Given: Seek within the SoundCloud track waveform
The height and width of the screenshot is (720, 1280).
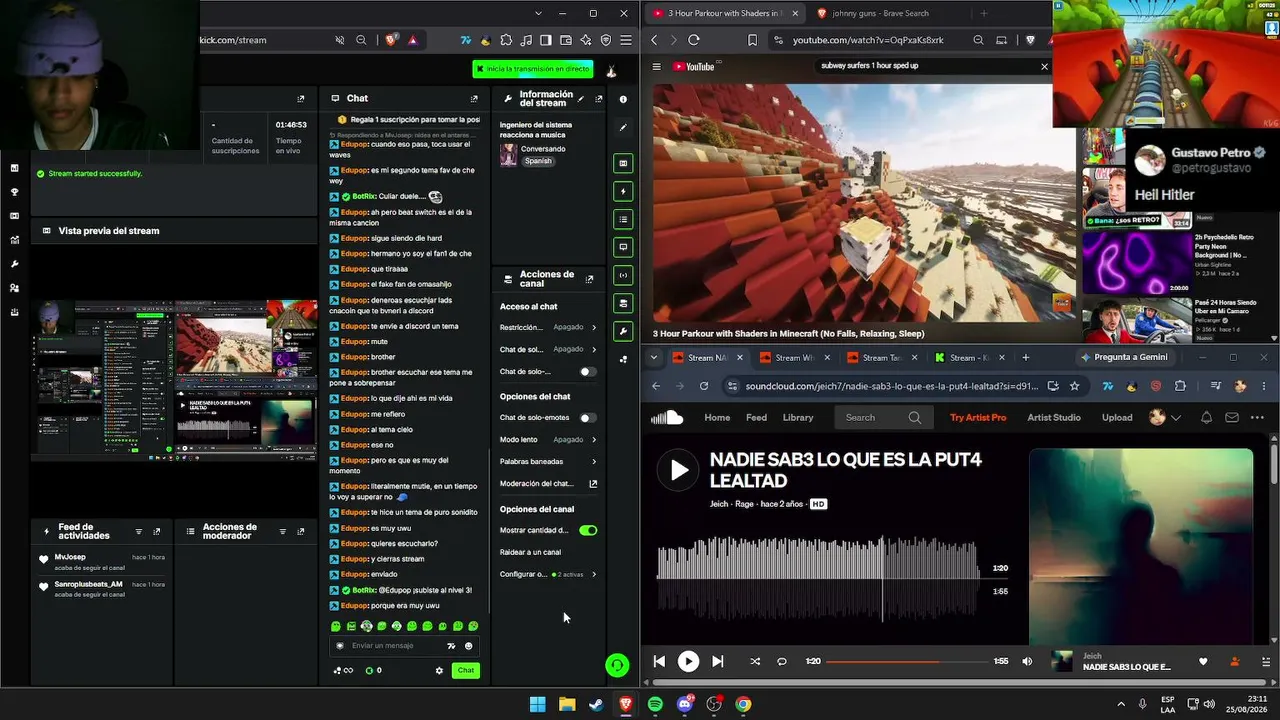Looking at the screenshot, I should point(818,580).
